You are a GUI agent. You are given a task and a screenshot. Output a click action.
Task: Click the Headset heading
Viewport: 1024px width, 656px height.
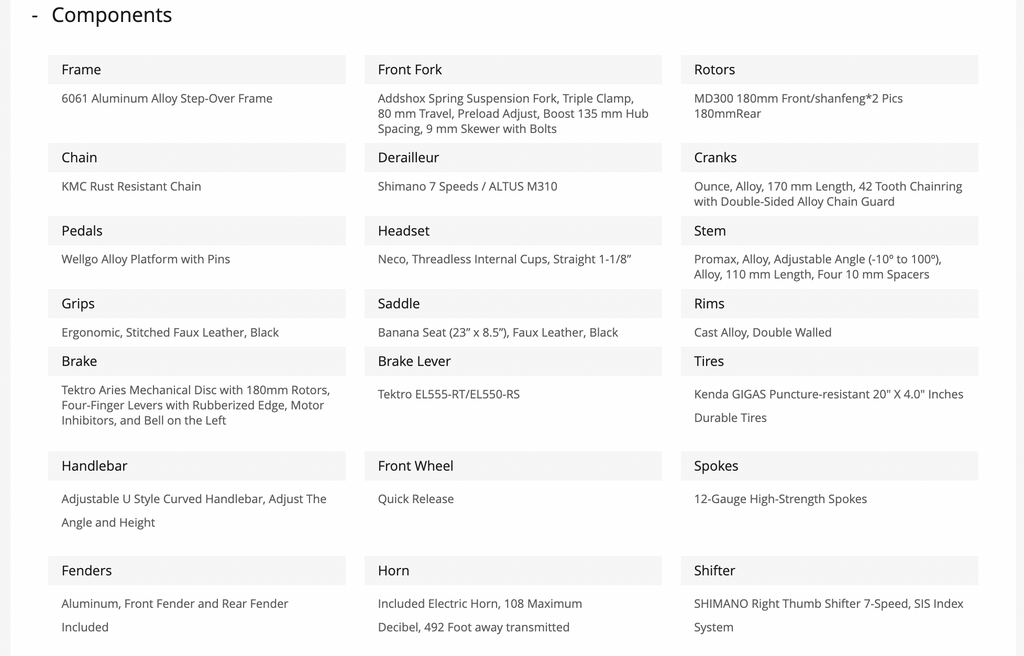(403, 231)
